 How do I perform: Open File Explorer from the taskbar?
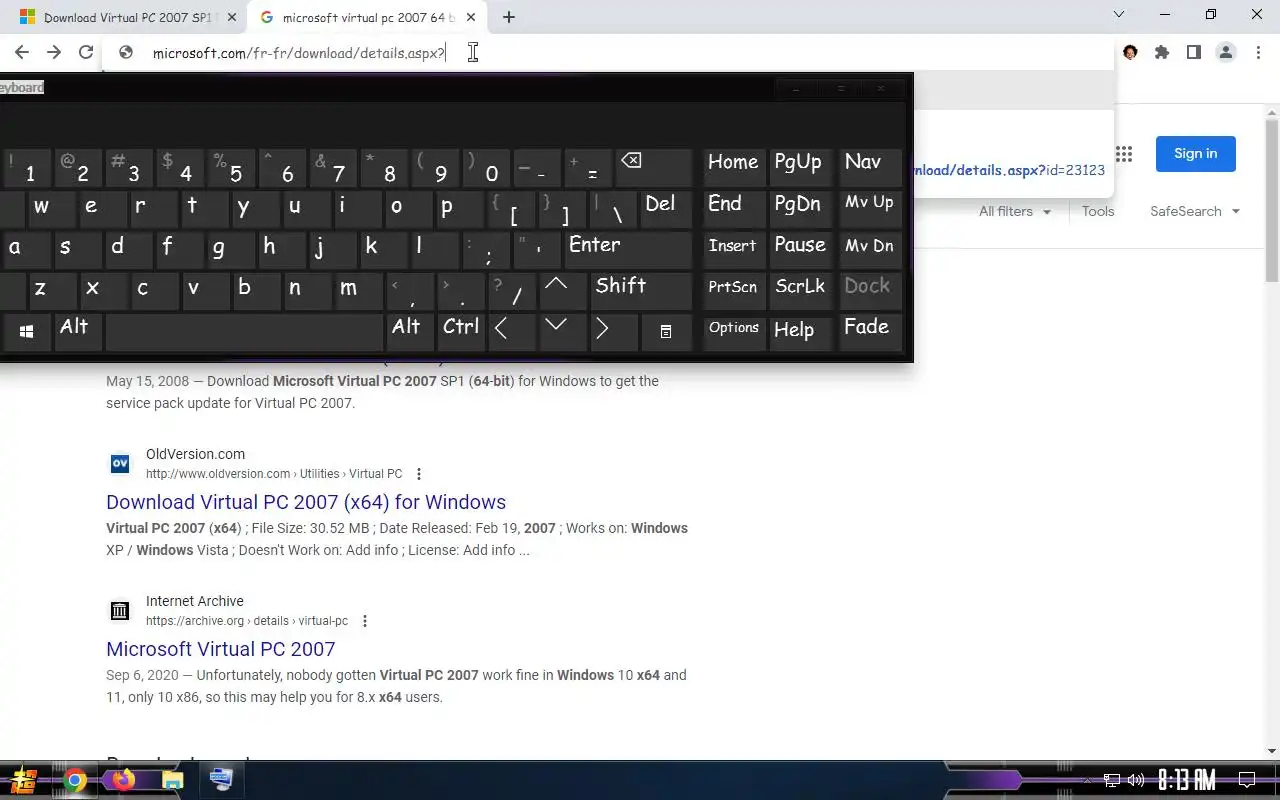click(x=173, y=780)
